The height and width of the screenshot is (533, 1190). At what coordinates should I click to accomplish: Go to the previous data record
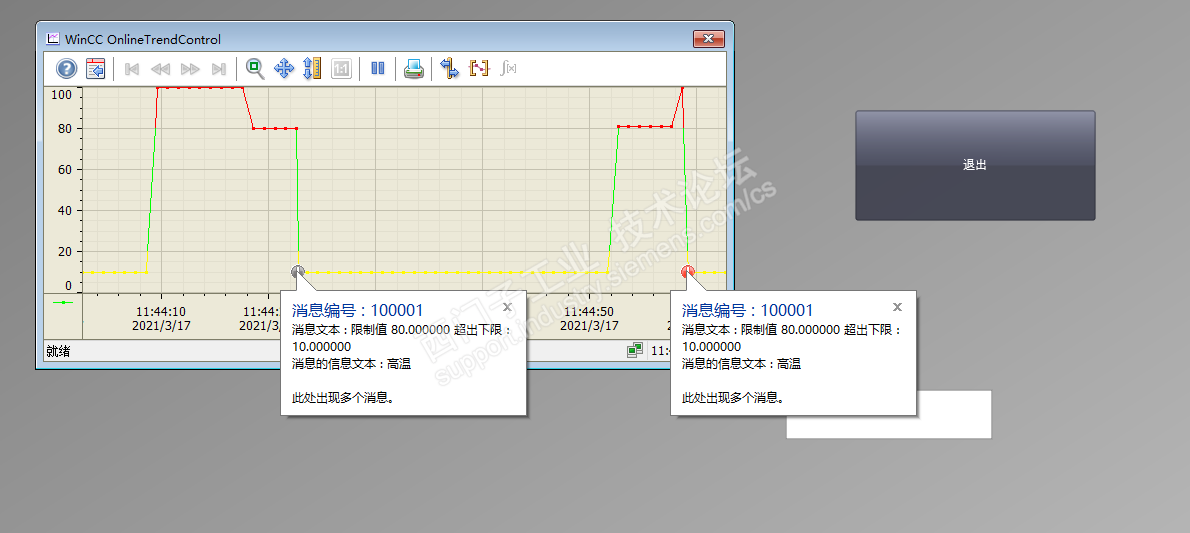pyautogui.click(x=160, y=69)
